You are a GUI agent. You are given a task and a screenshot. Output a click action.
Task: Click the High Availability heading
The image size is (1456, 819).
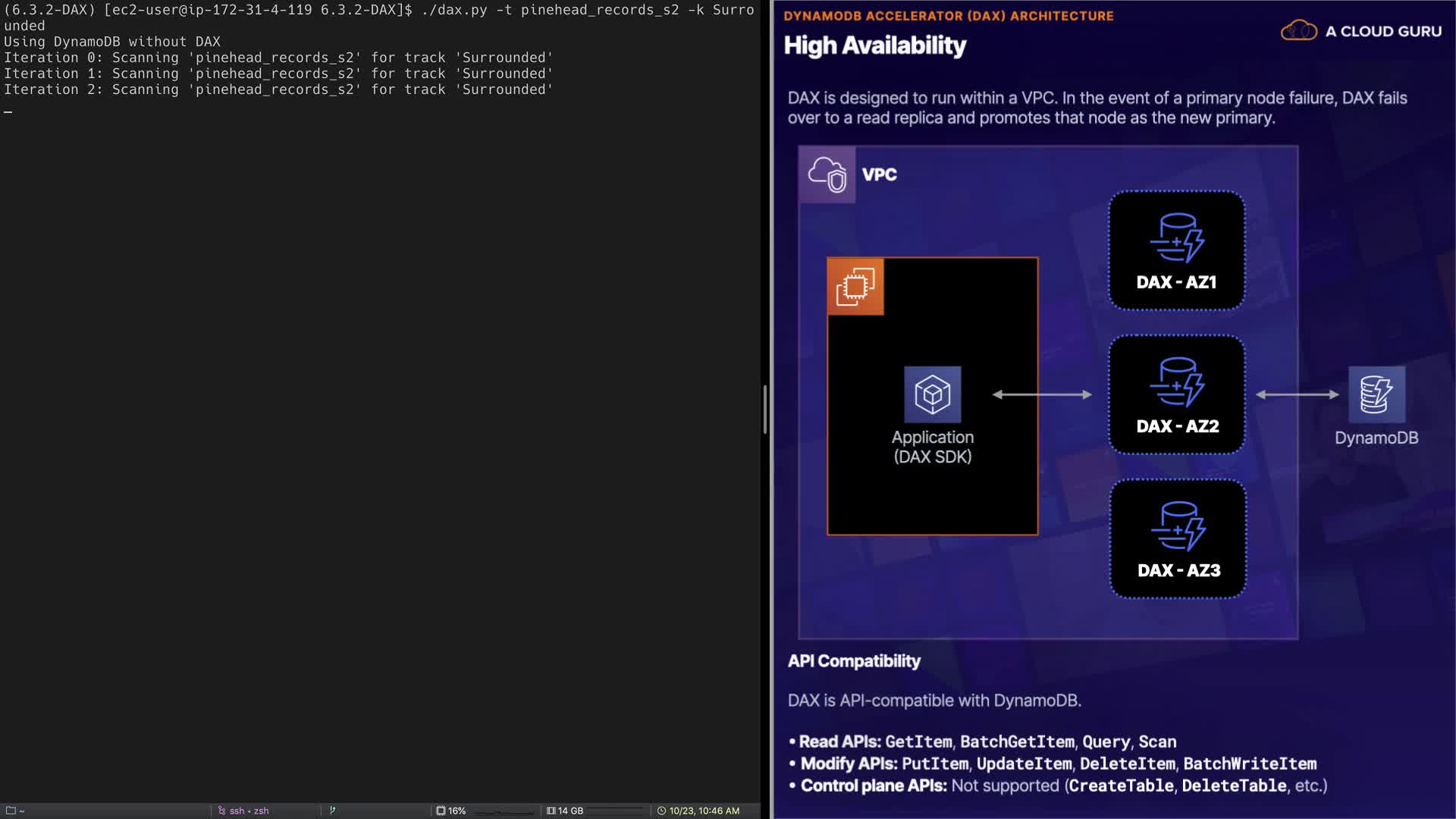(874, 45)
